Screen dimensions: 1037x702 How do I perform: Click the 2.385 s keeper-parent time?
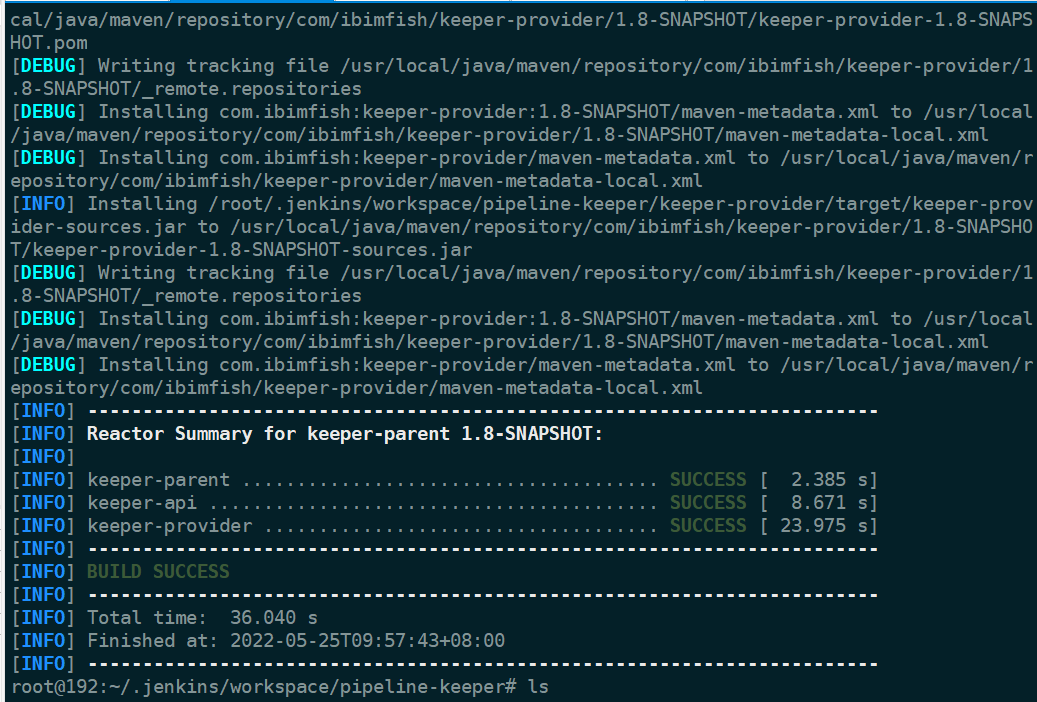829,480
